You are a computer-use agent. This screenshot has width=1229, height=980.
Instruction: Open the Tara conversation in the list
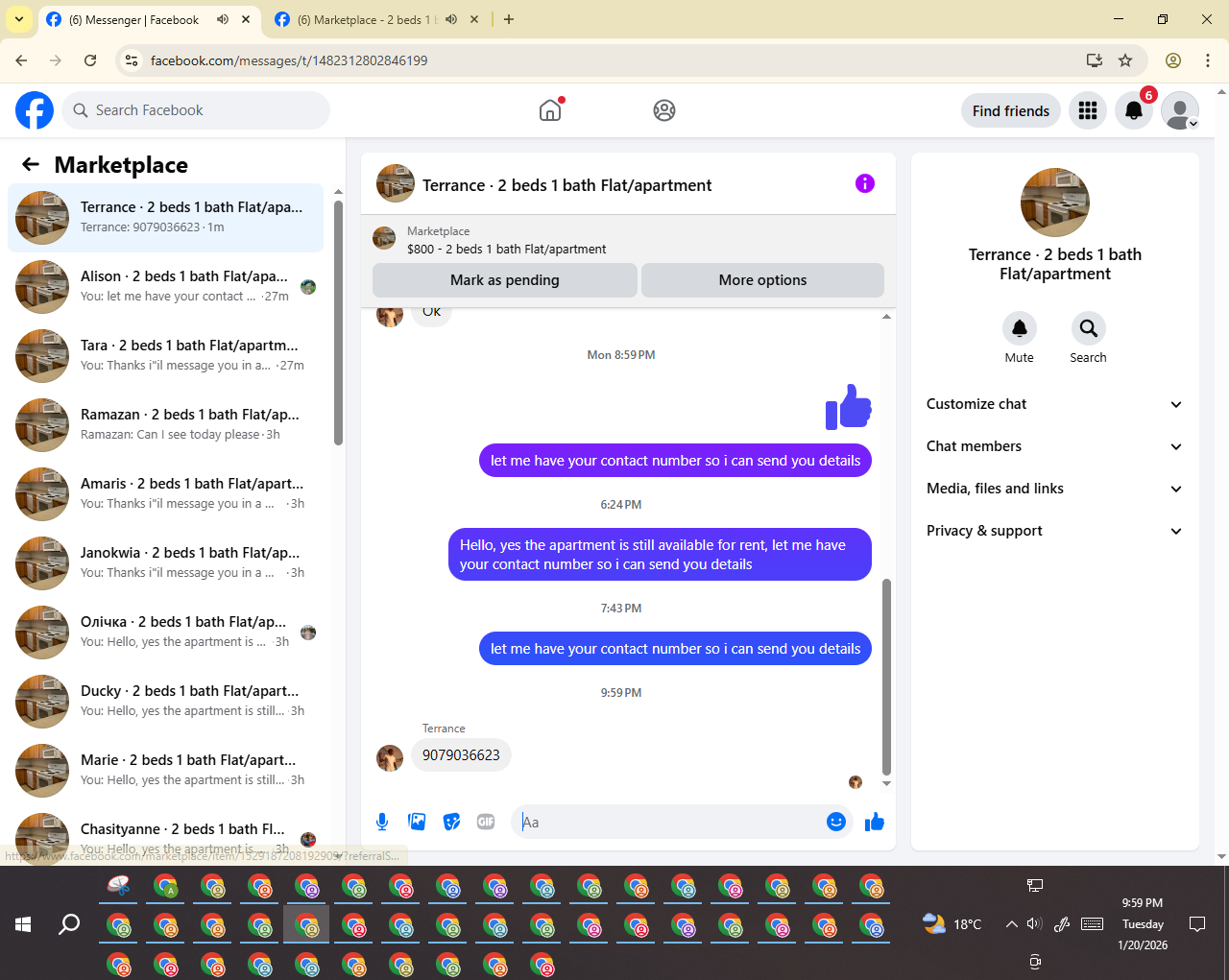(166, 356)
